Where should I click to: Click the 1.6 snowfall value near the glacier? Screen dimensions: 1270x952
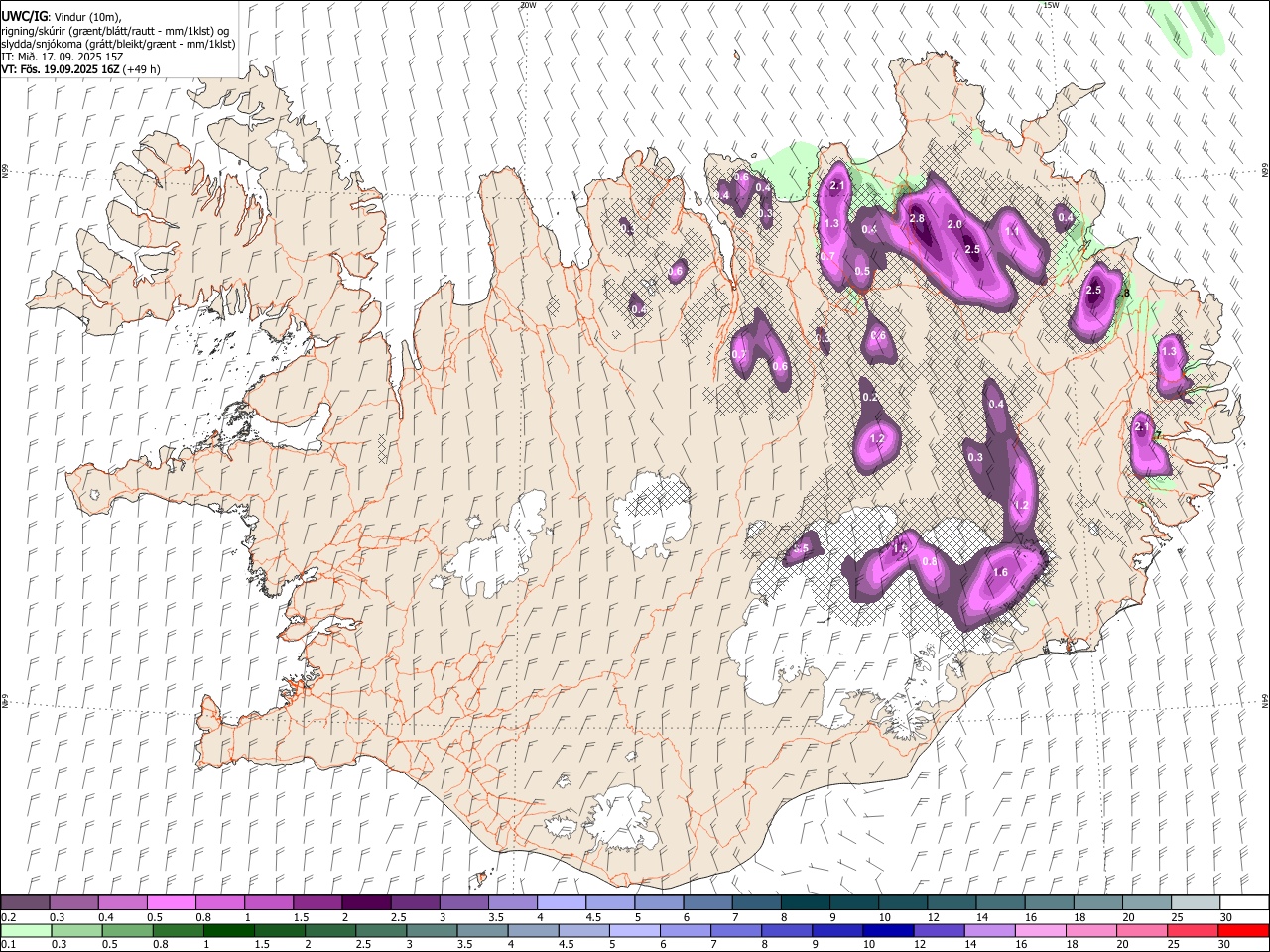[1000, 572]
